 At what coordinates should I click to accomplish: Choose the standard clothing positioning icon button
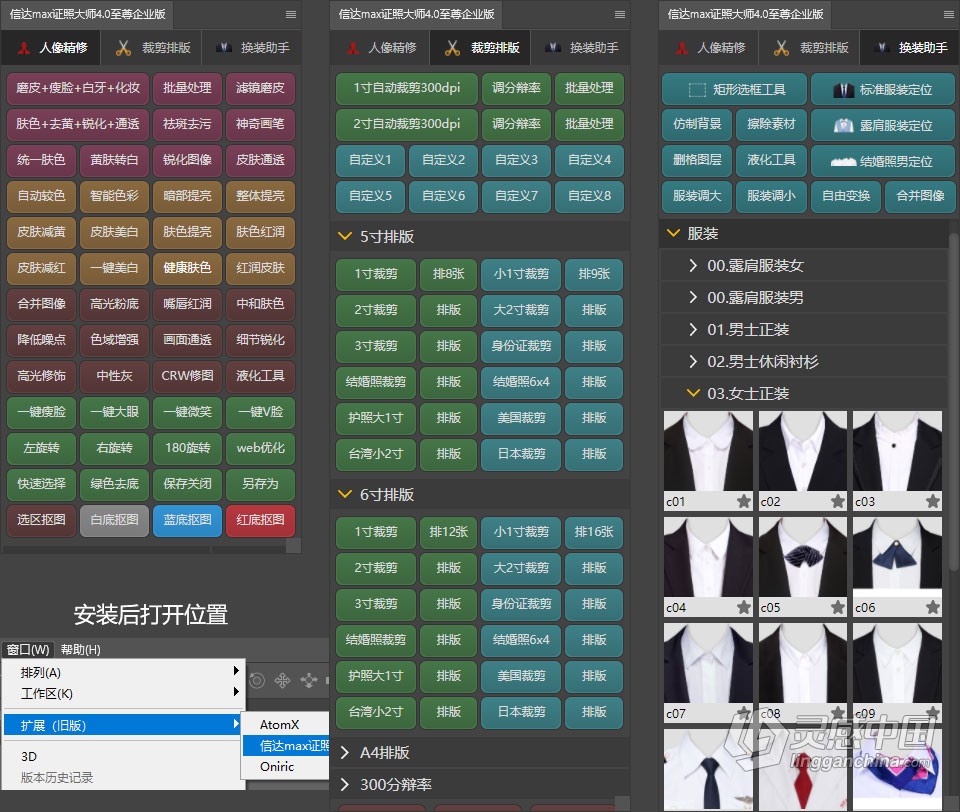tap(882, 89)
